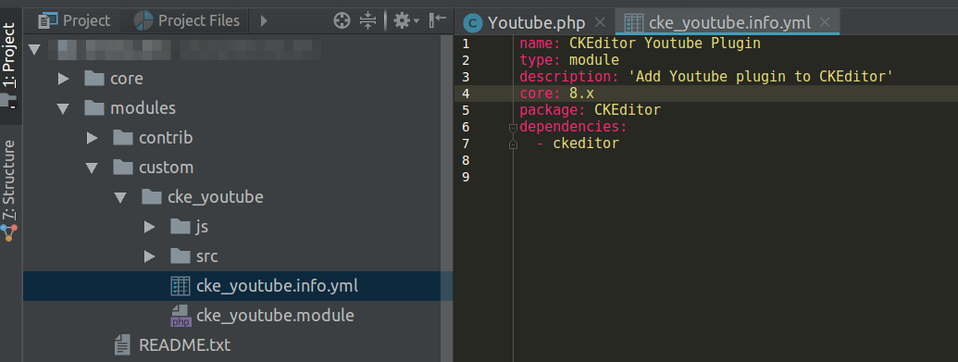Switch to the Project Files view tab
Screen dimensions: 958x362
(x=186, y=21)
